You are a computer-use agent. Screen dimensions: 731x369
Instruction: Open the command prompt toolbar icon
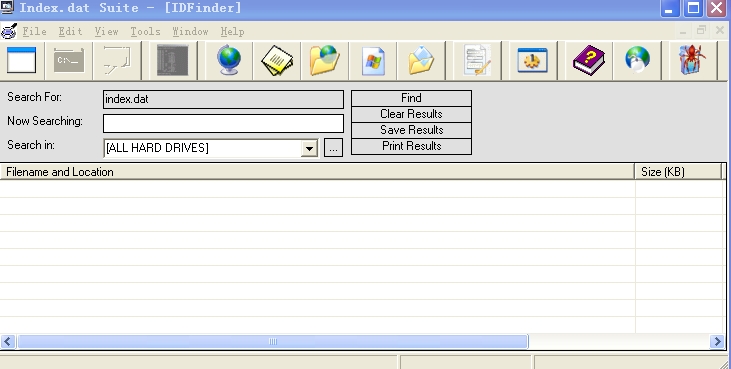[69, 61]
